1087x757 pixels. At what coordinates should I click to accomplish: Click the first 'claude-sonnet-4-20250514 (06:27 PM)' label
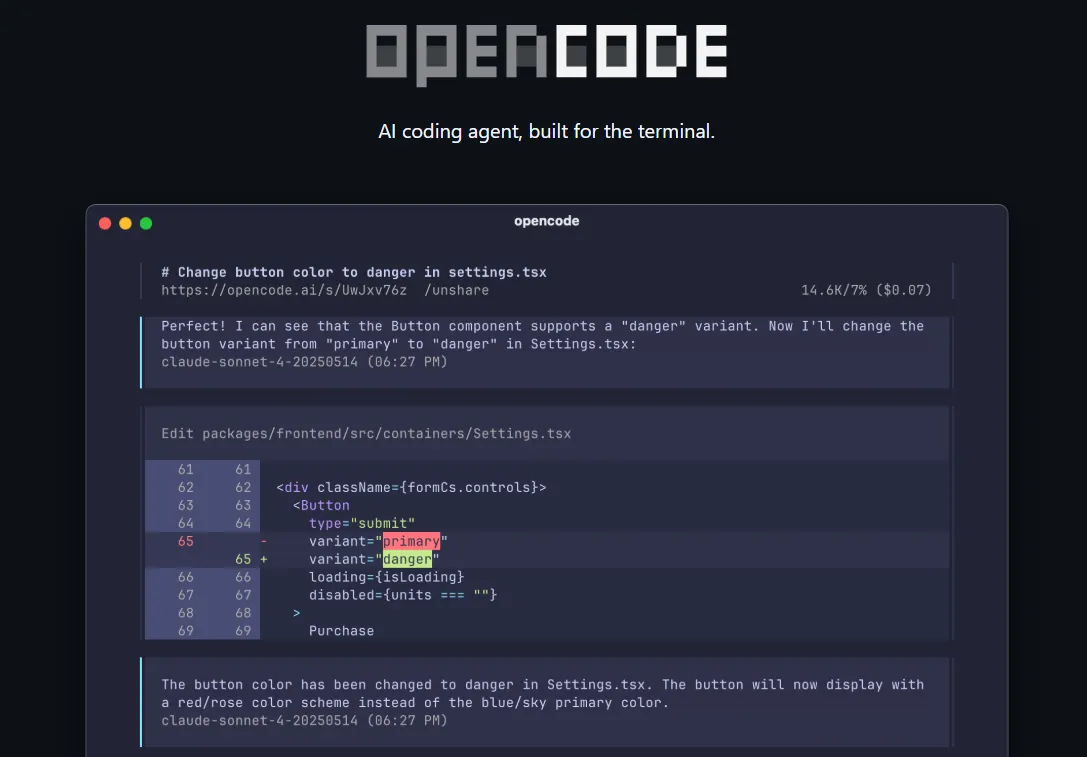pyautogui.click(x=304, y=362)
